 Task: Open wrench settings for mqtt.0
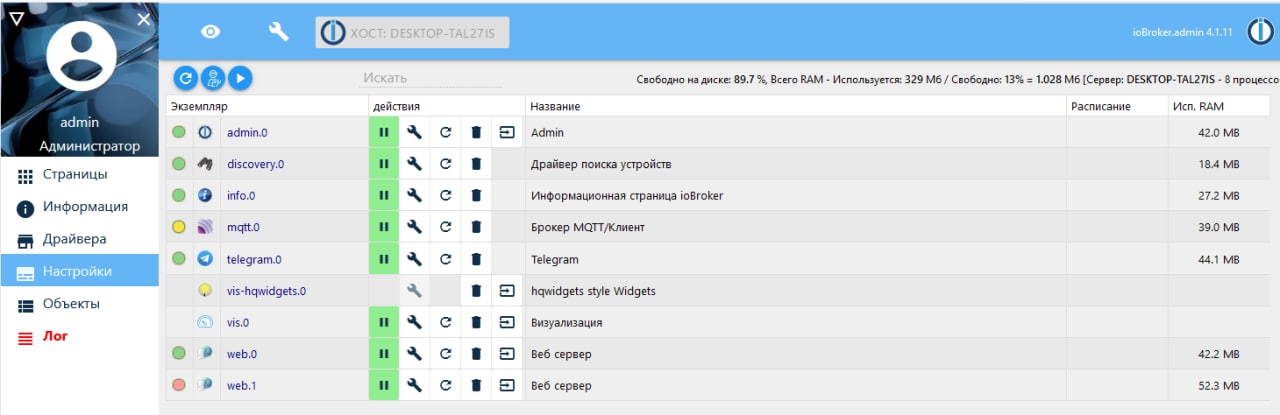[414, 227]
